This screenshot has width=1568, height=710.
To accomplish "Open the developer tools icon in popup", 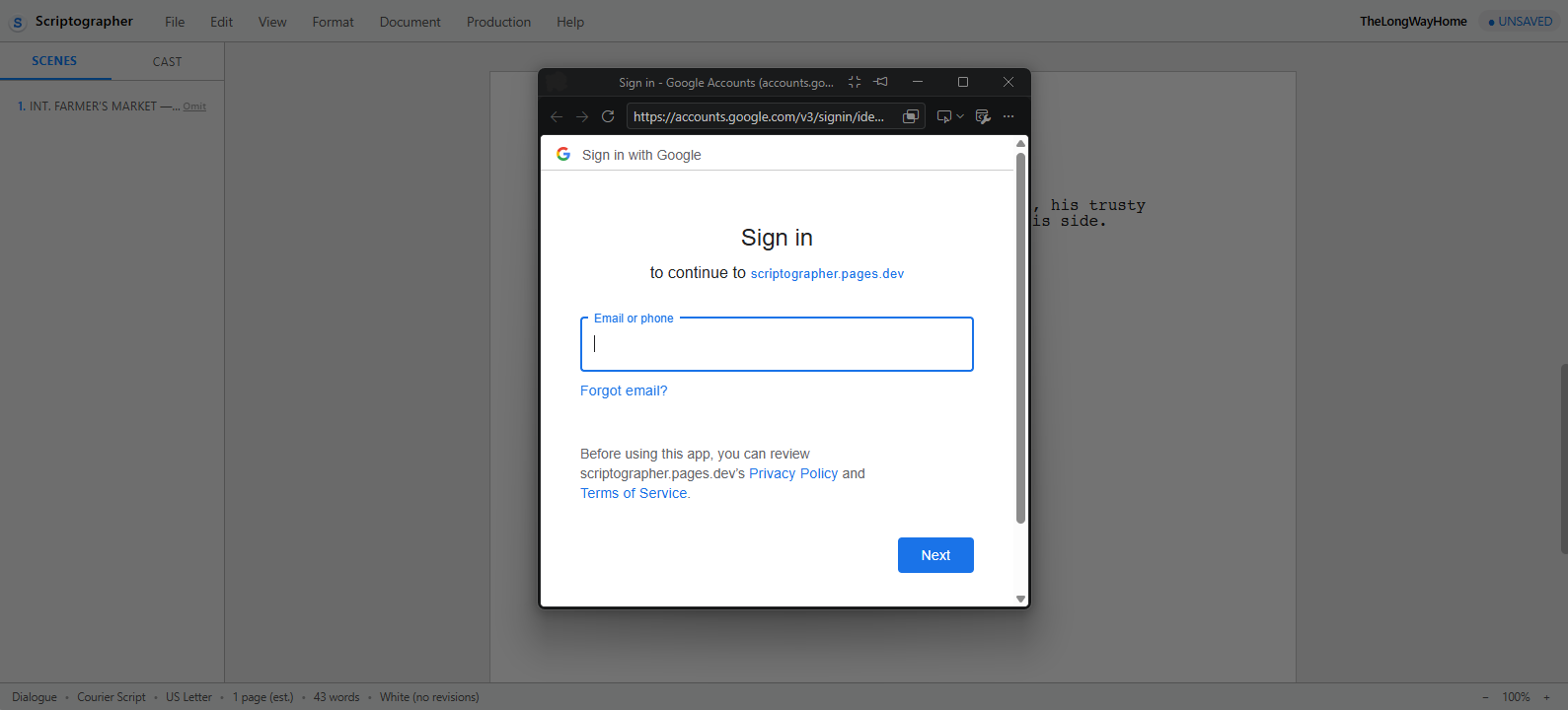I will [x=983, y=116].
